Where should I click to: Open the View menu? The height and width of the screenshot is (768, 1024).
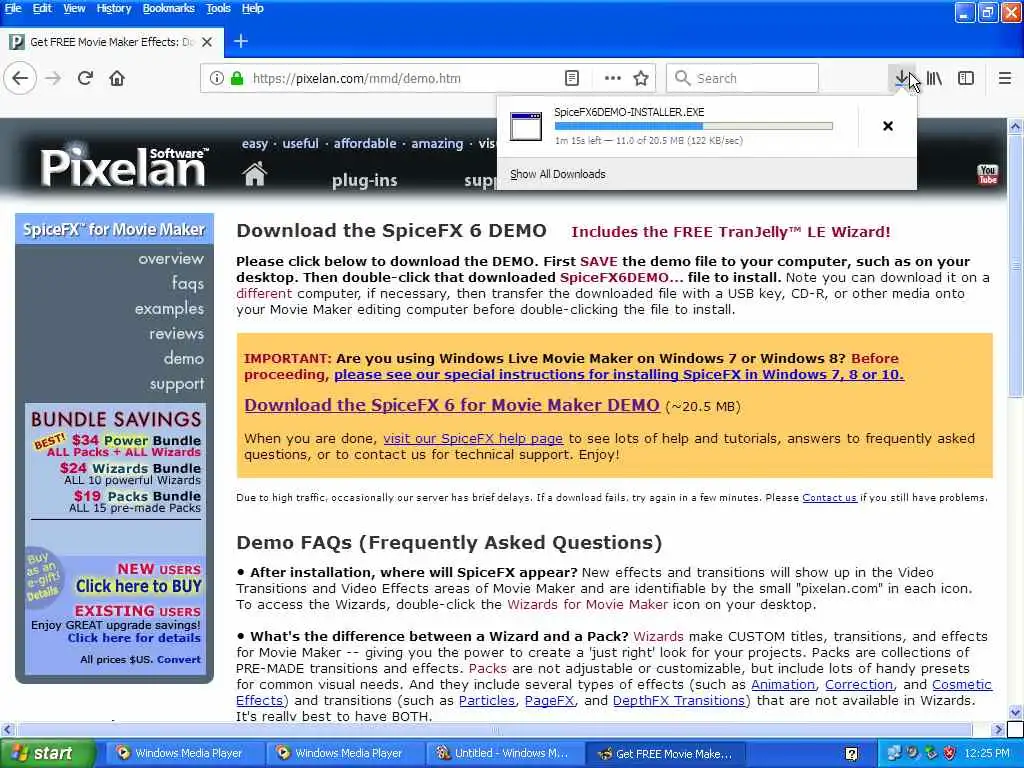point(74,8)
